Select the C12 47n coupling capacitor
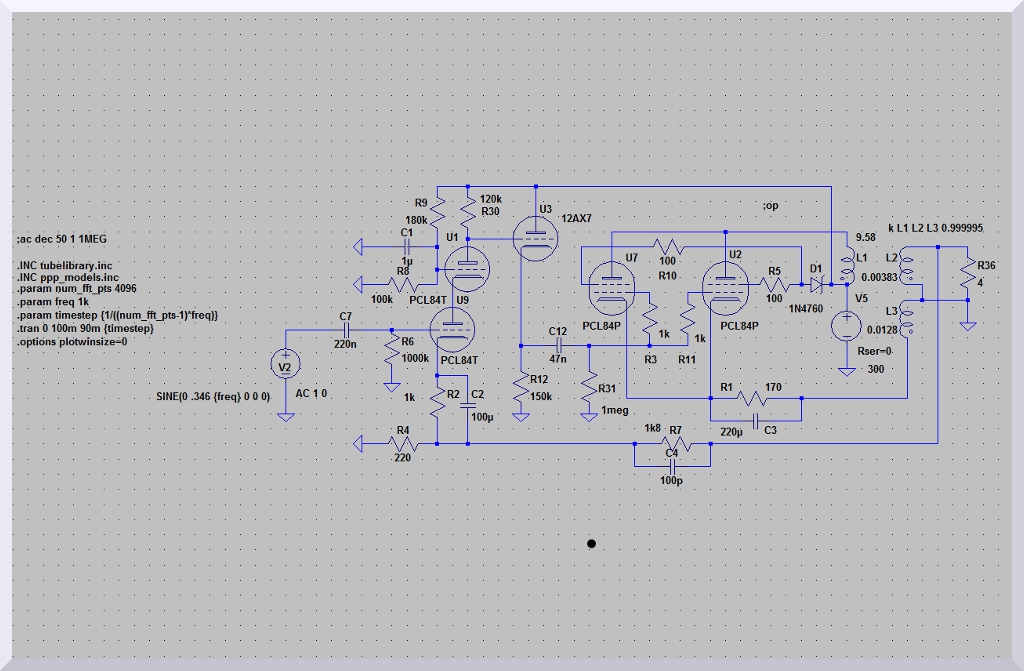The height and width of the screenshot is (671, 1024). [x=558, y=345]
